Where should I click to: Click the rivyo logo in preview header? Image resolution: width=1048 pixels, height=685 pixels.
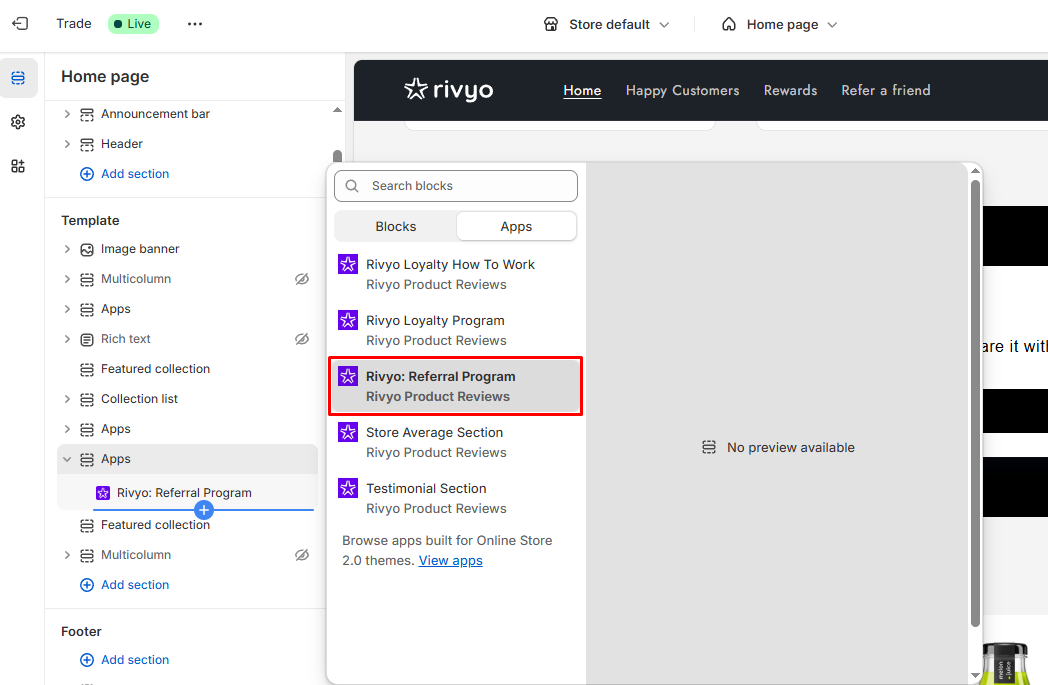coord(448,90)
